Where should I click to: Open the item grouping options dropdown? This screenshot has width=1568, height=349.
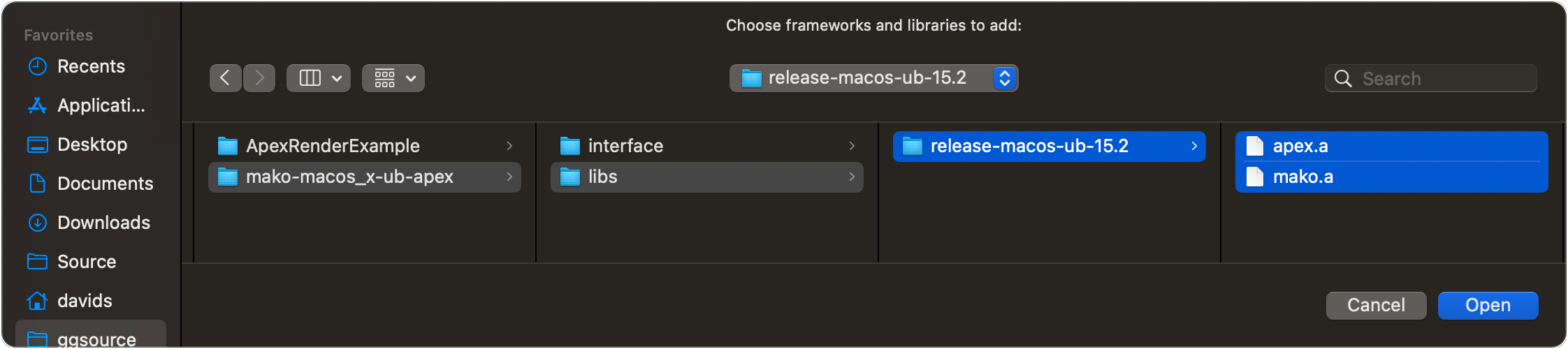coord(393,77)
